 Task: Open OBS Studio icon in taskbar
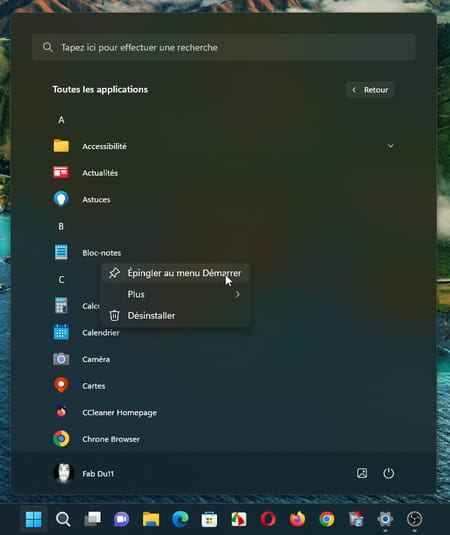[415, 519]
